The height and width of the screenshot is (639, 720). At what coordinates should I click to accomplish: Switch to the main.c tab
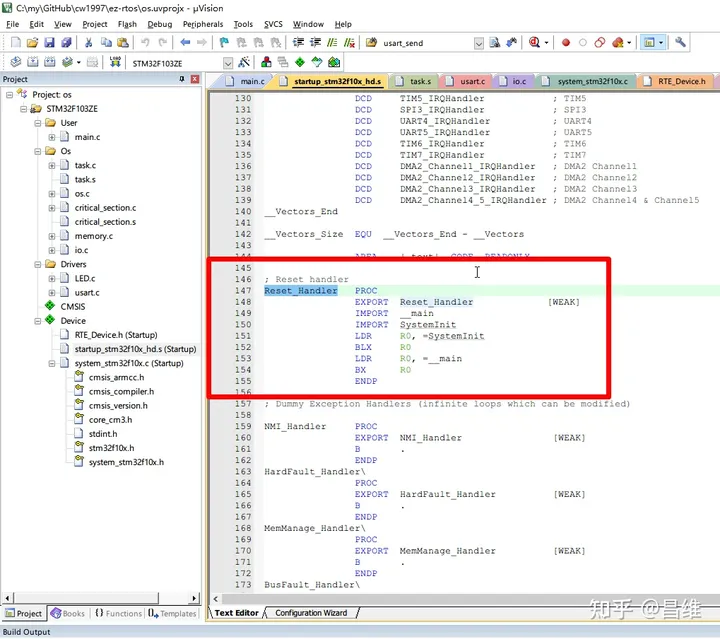coord(245,81)
